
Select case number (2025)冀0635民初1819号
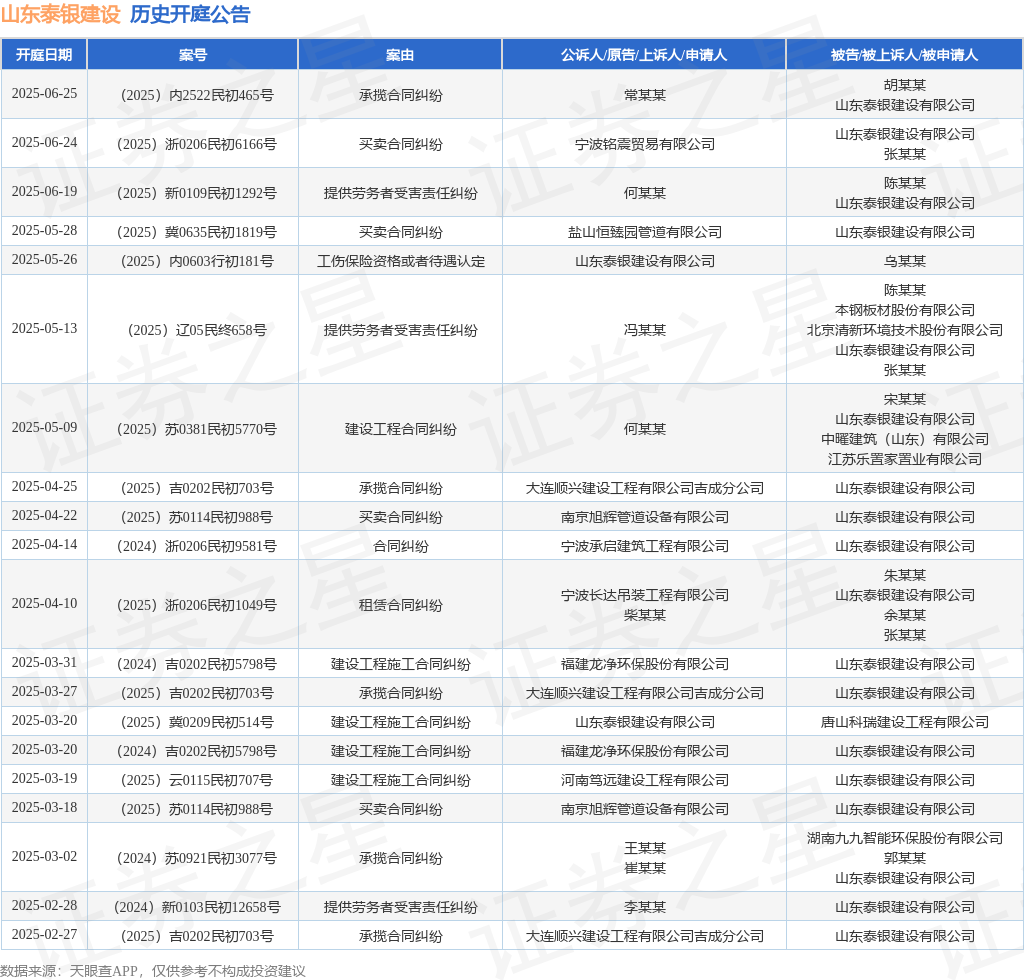click(197, 232)
